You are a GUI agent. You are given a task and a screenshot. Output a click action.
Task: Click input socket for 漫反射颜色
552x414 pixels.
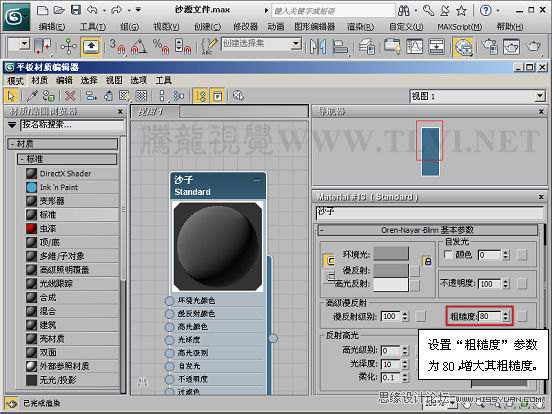[170, 314]
